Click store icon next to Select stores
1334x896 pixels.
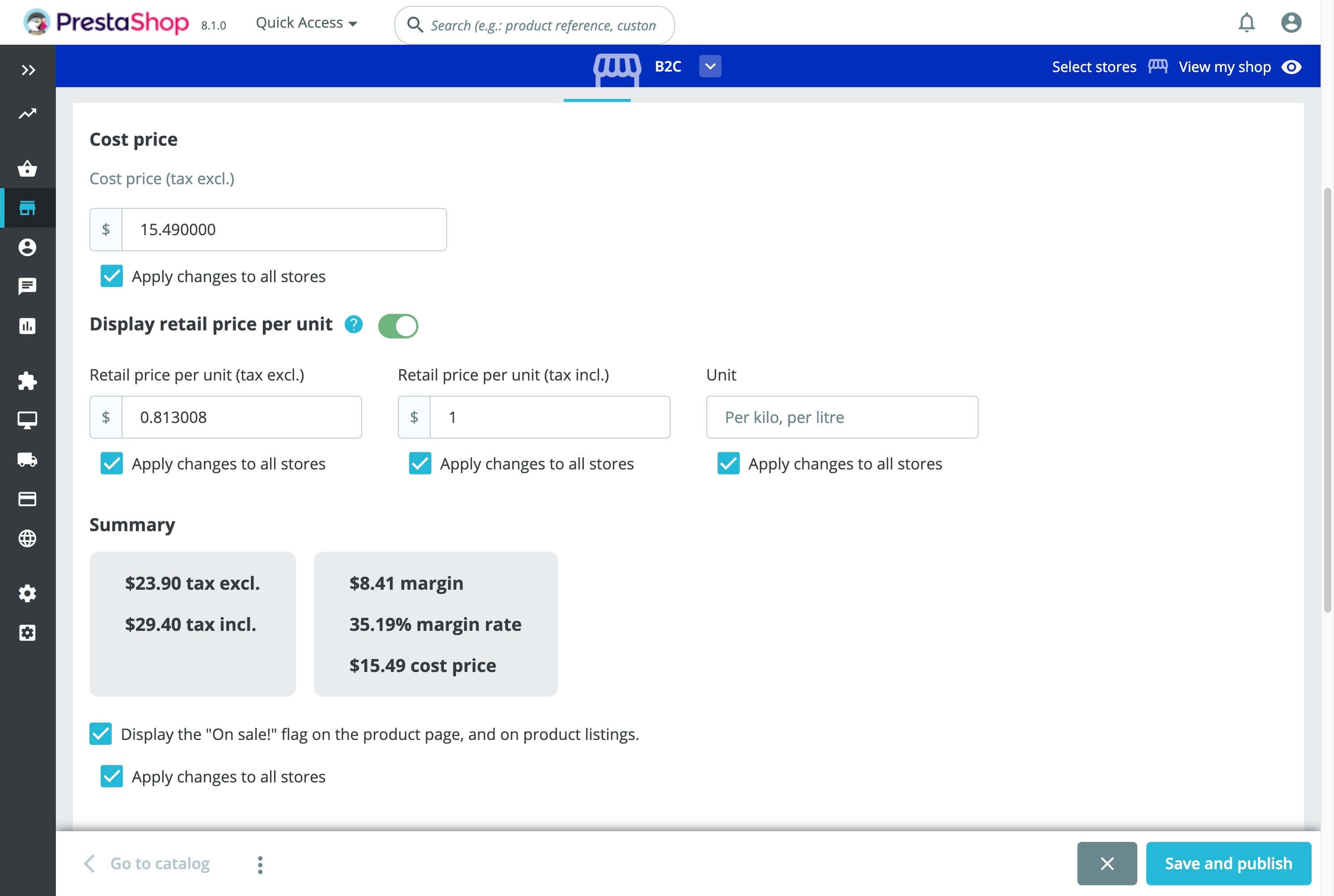[1157, 67]
